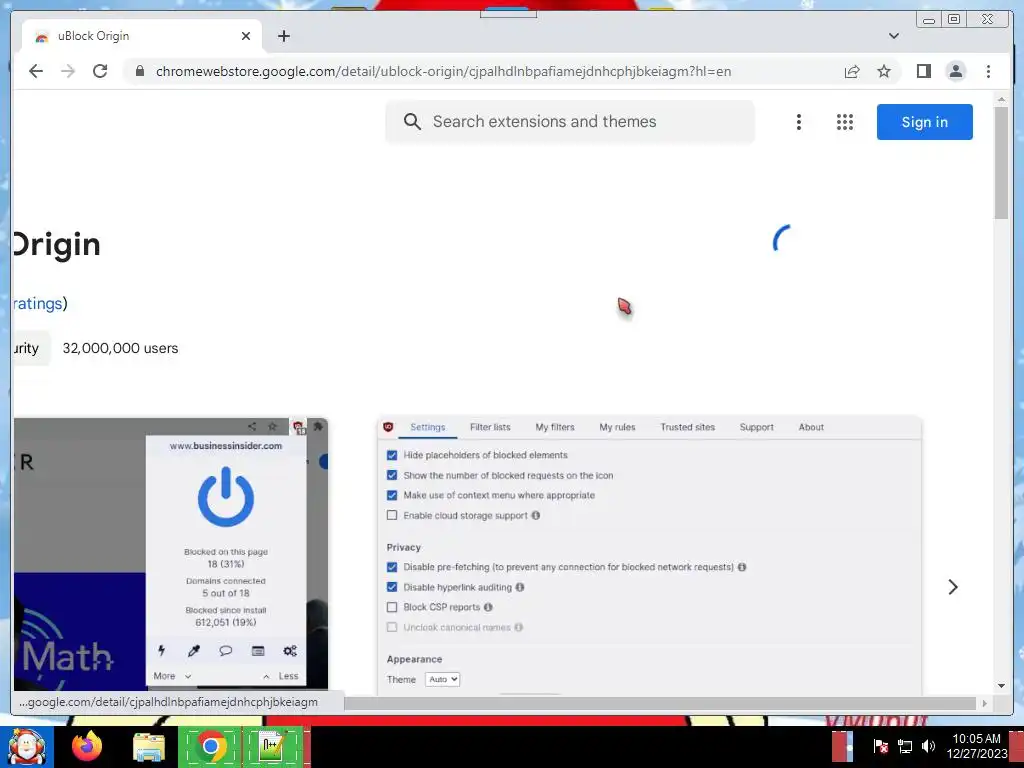Click the address bar URL
The image size is (1024, 768).
(x=443, y=71)
